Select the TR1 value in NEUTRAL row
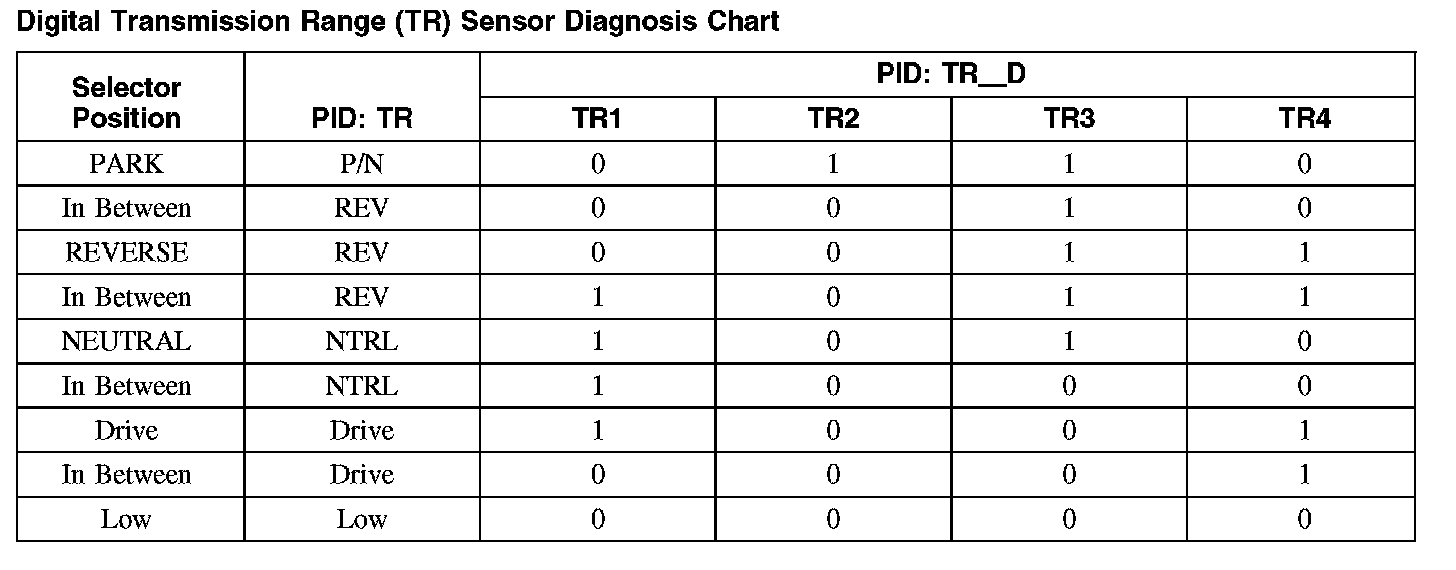 (x=597, y=341)
